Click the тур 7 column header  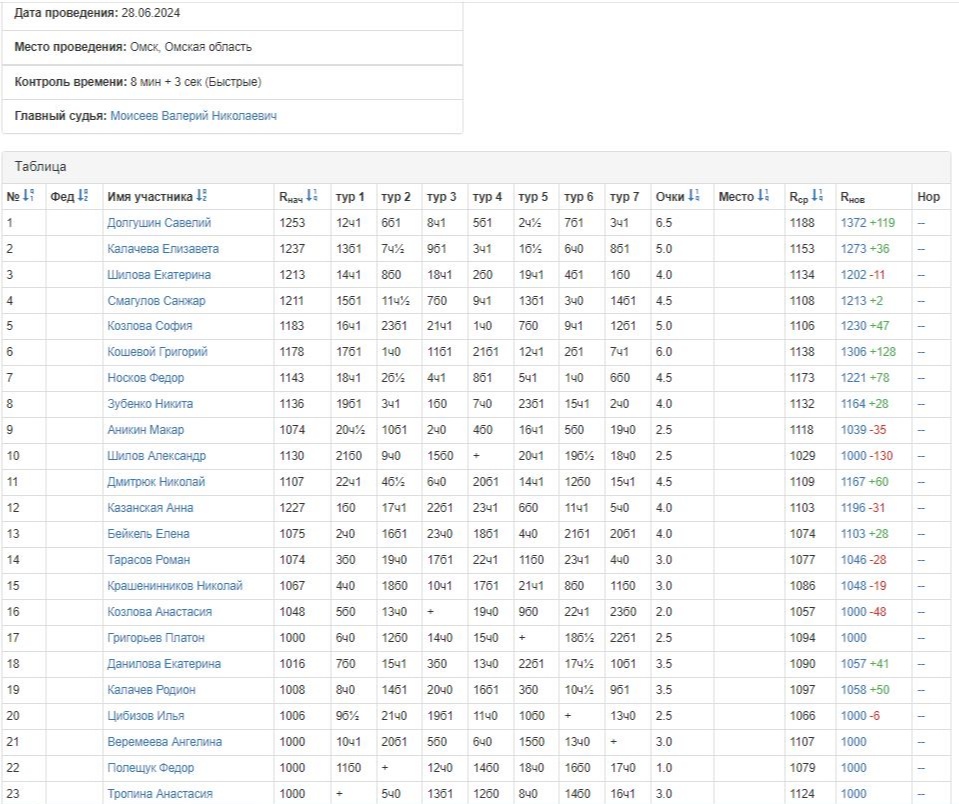pyautogui.click(x=624, y=197)
